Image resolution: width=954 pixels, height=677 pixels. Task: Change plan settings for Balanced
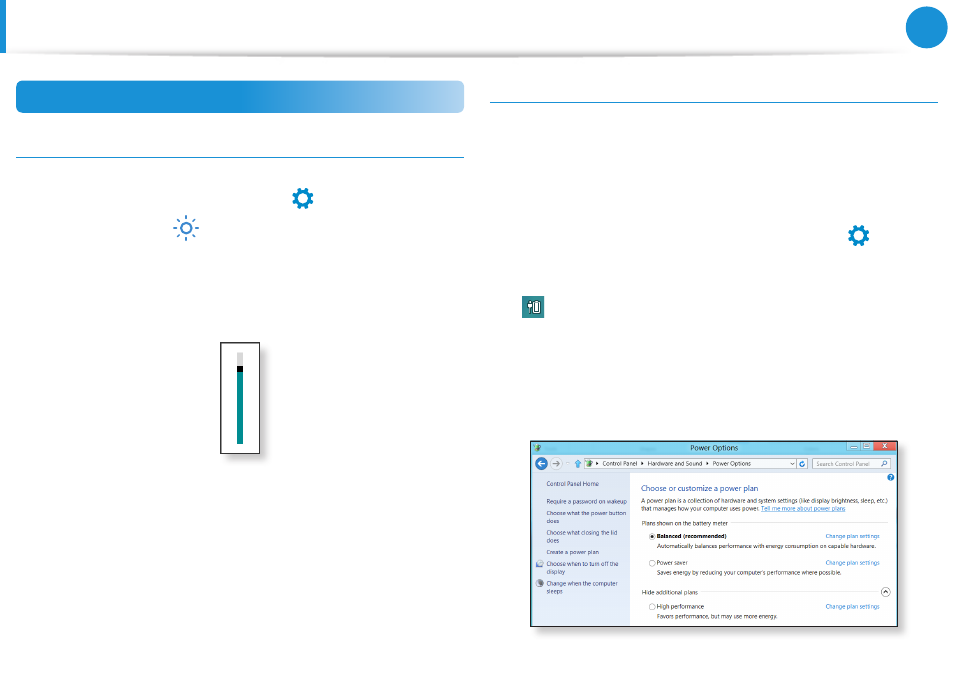[x=852, y=536]
